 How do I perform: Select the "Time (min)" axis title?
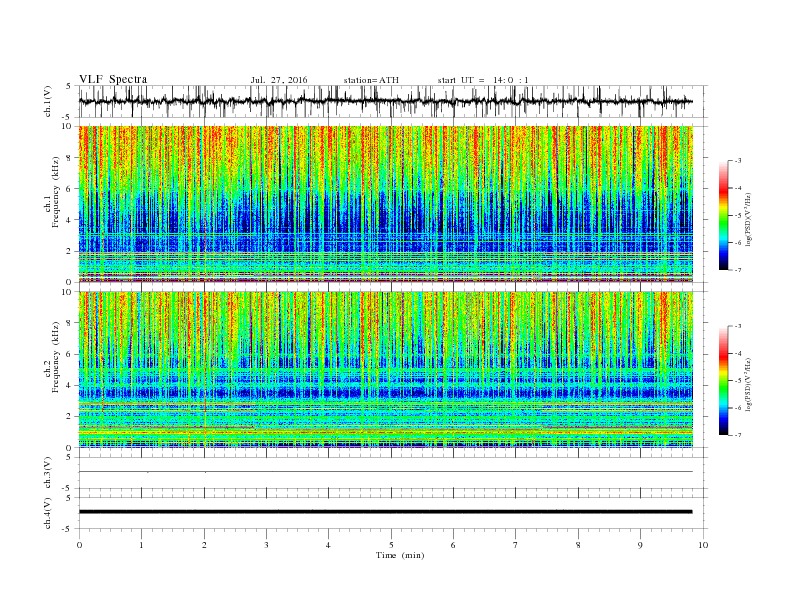tap(400, 555)
